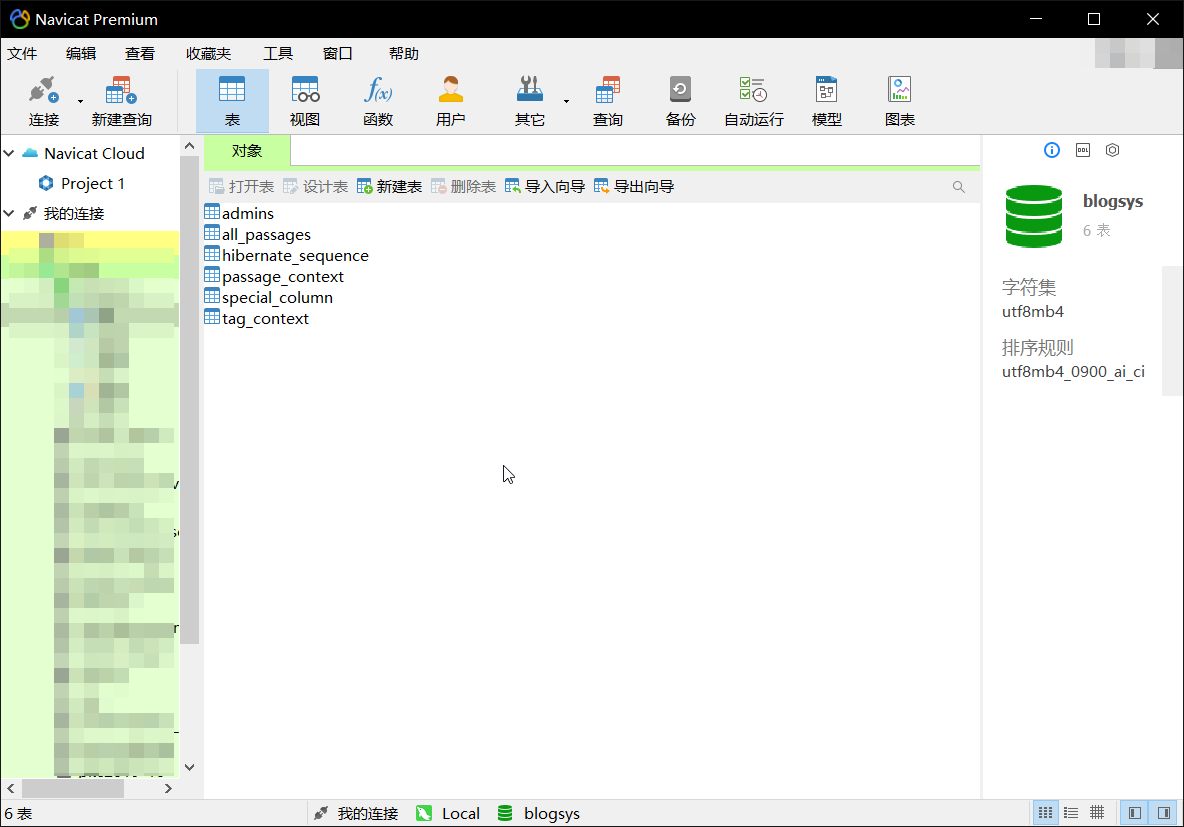Viewport: 1184px width, 827px height.
Task: Open the 函数 functions toolbar icon
Action: click(378, 100)
